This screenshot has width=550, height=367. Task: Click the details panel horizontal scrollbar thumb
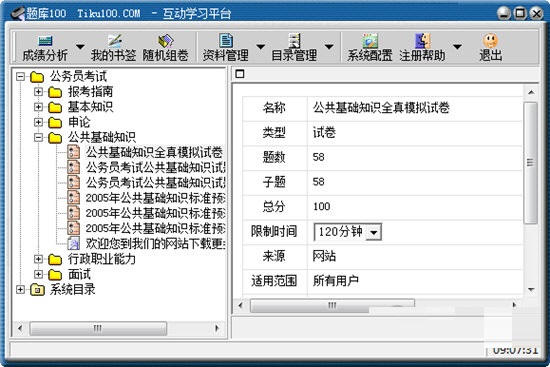click(332, 305)
